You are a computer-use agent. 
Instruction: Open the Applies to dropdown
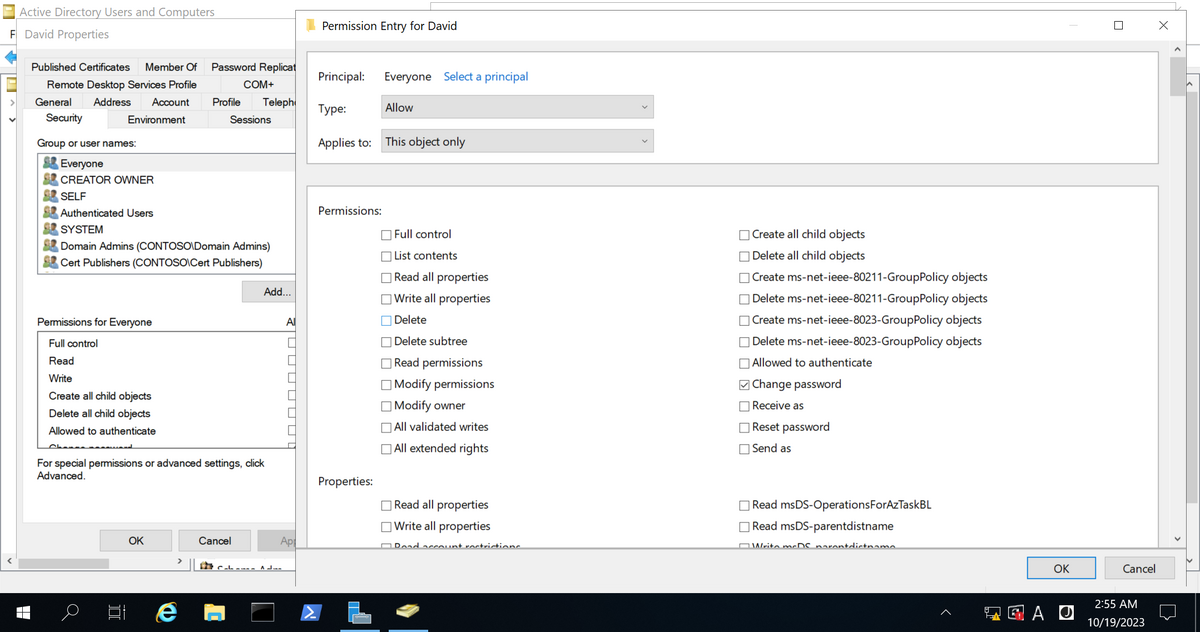tap(517, 142)
